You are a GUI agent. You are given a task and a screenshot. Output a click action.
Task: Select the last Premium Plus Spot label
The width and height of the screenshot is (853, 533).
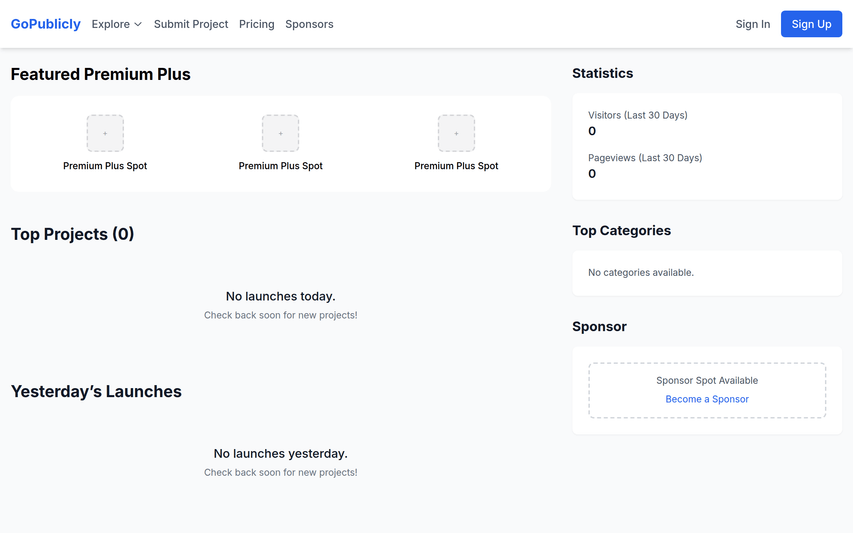(456, 166)
